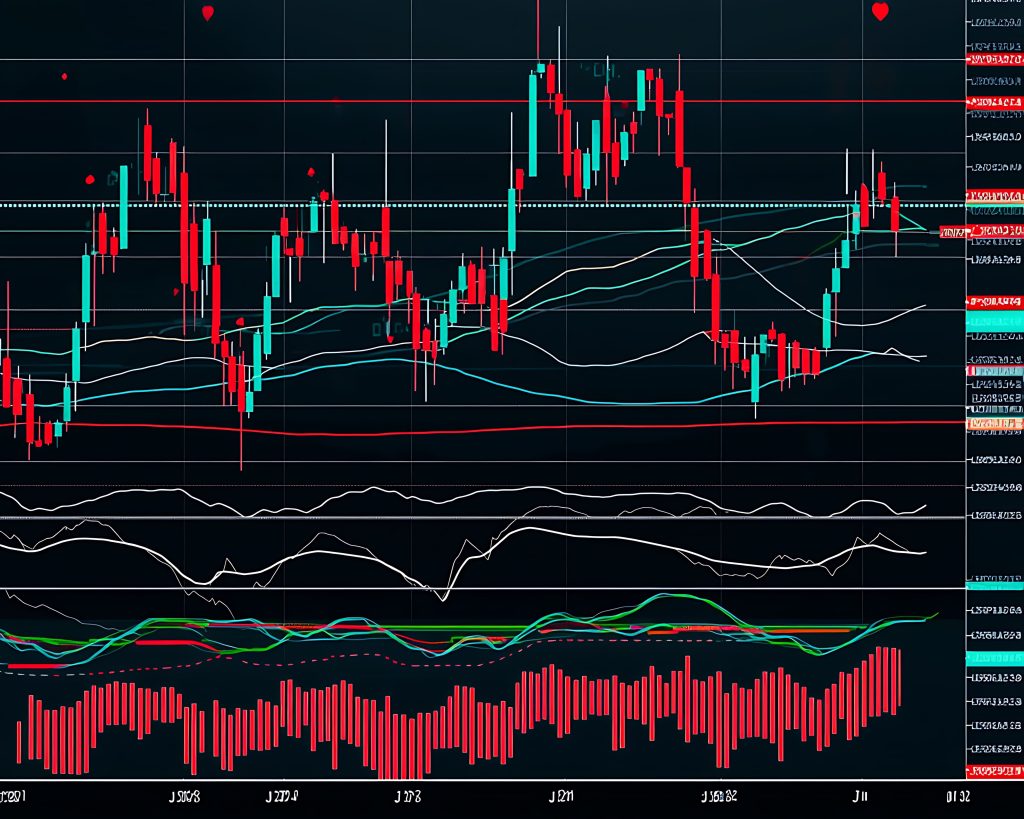Click the bottom-most red label on right axis
This screenshot has width=1024, height=819.
click(994, 771)
